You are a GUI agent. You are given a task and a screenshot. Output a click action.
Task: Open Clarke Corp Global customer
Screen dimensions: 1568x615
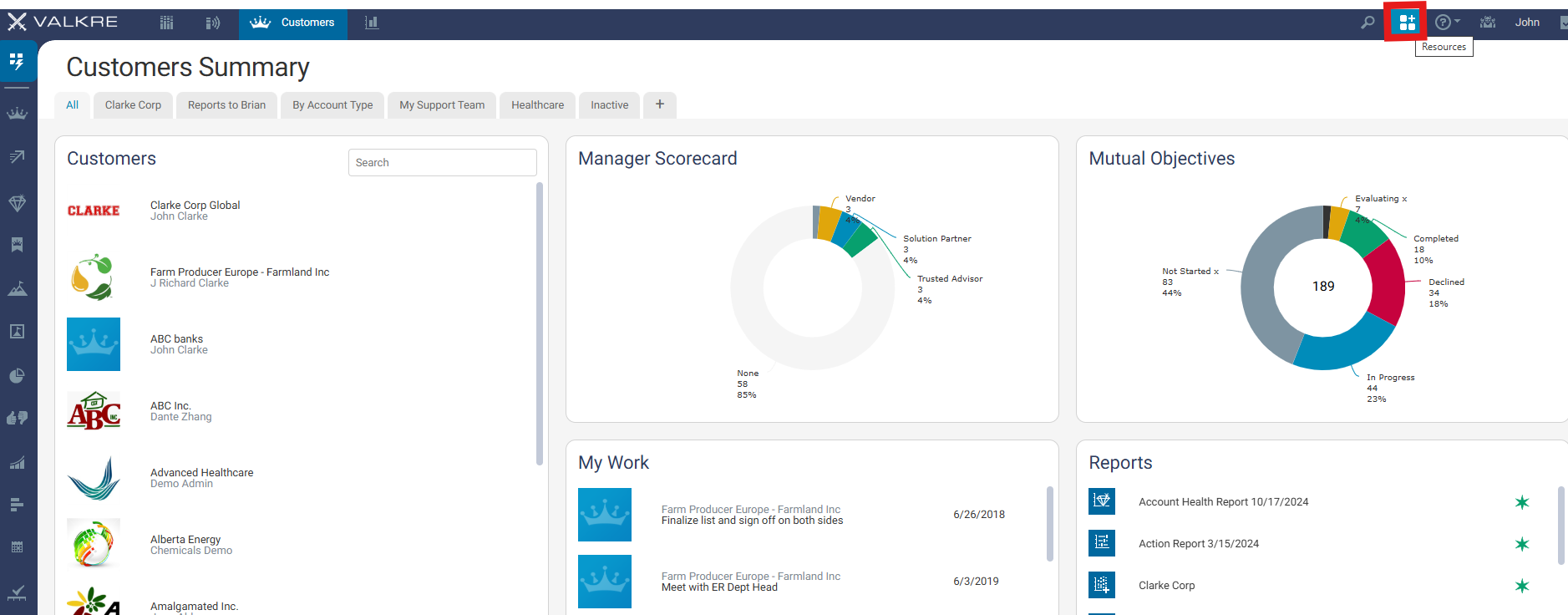pos(195,205)
